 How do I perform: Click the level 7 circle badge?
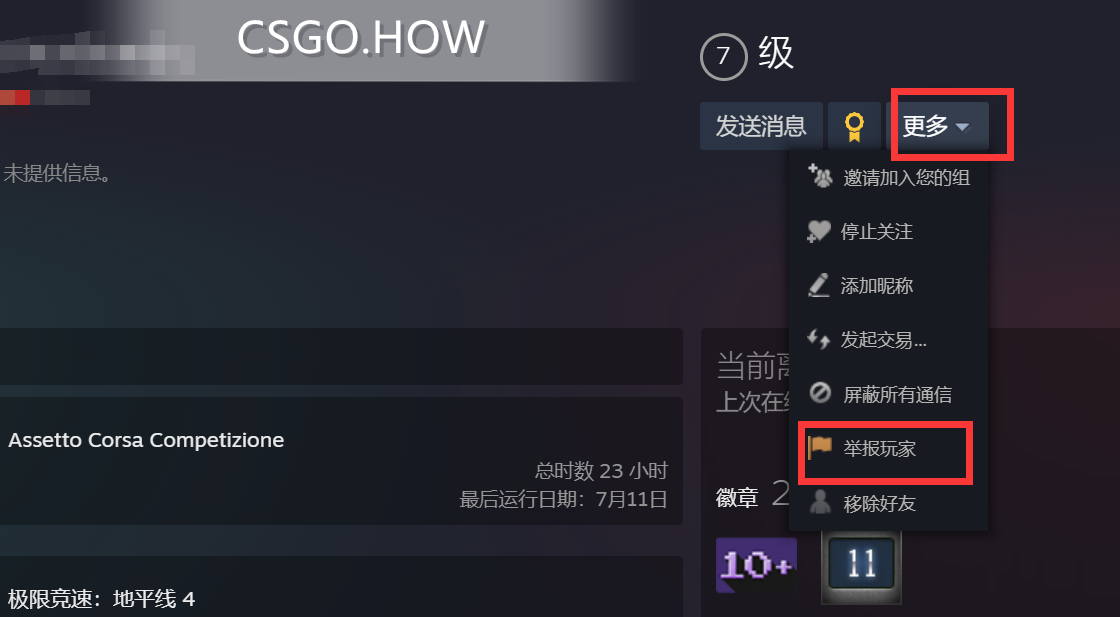pos(724,56)
